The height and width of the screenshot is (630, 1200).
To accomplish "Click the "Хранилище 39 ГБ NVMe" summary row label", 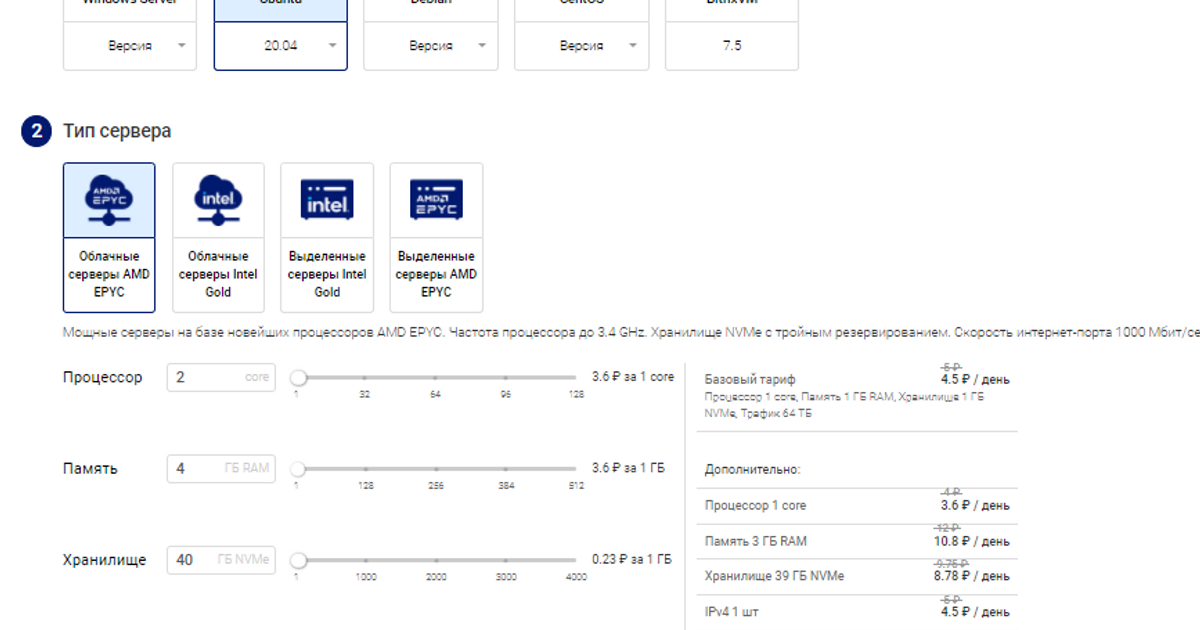I will point(774,576).
